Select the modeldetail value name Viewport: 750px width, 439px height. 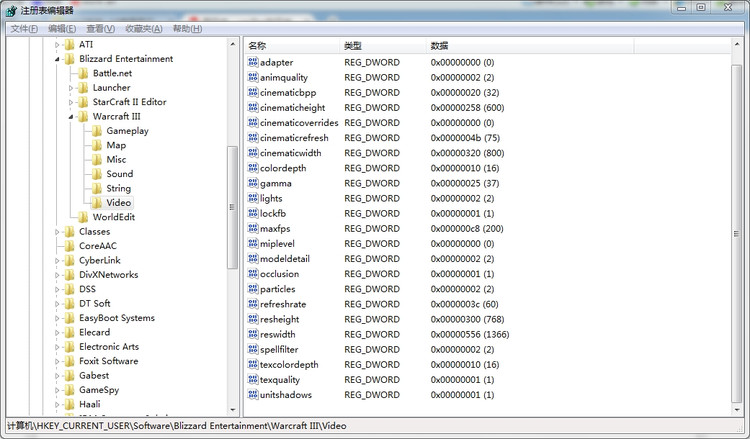point(285,259)
